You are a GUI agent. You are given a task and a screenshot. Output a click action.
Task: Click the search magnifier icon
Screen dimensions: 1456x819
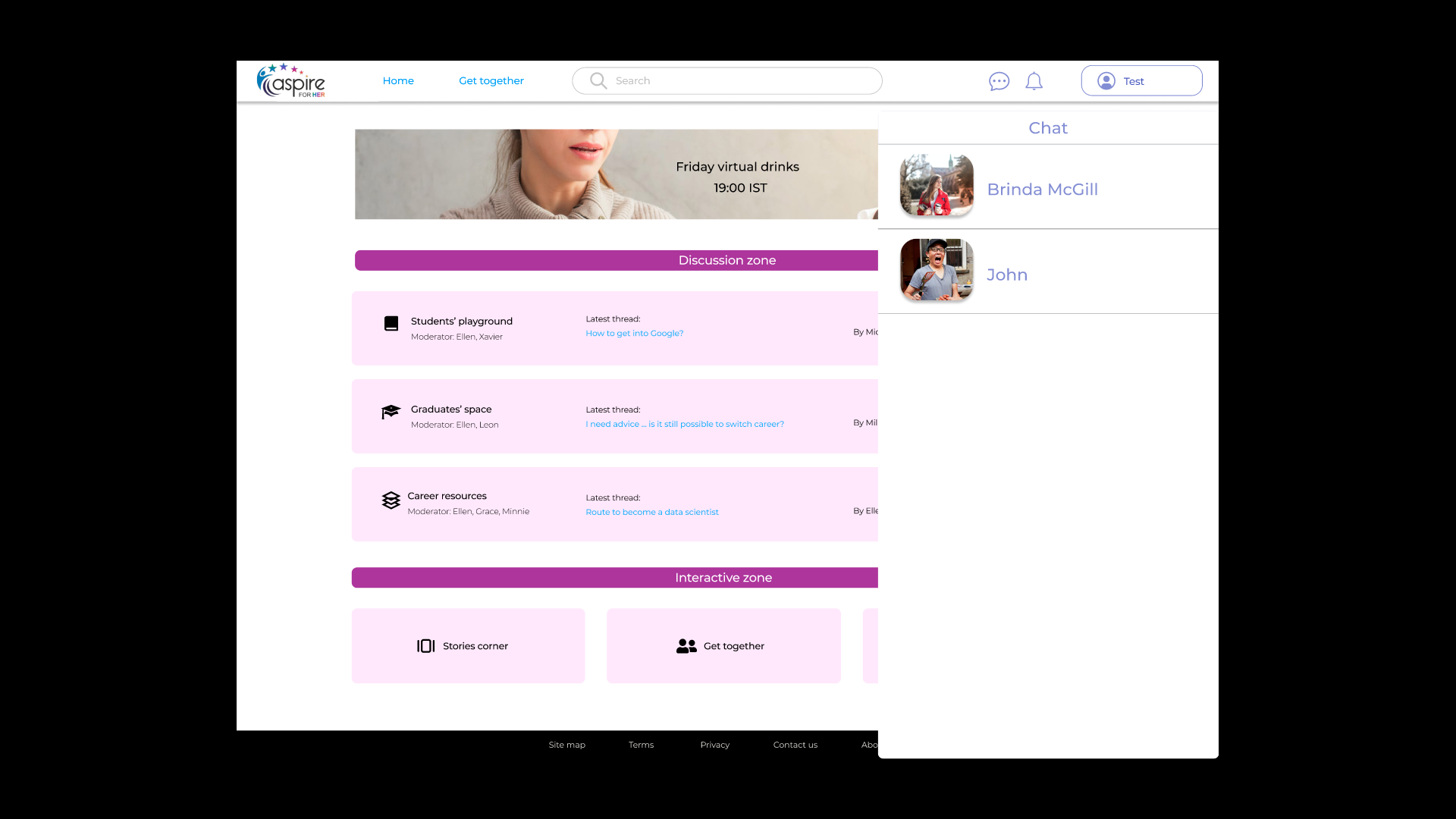coord(598,81)
